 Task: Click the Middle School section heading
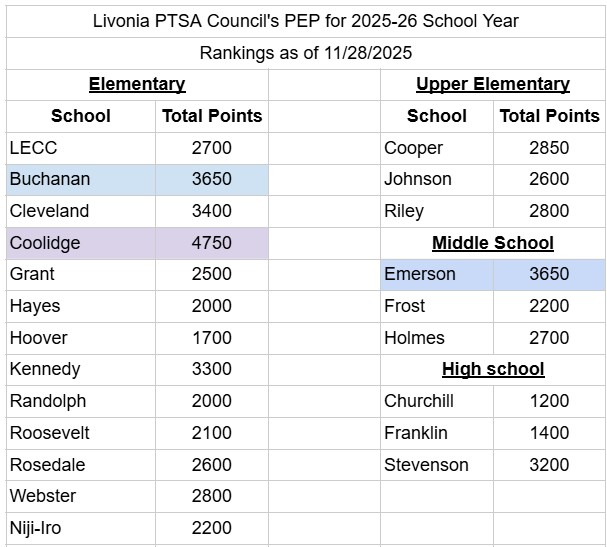tap(493, 243)
